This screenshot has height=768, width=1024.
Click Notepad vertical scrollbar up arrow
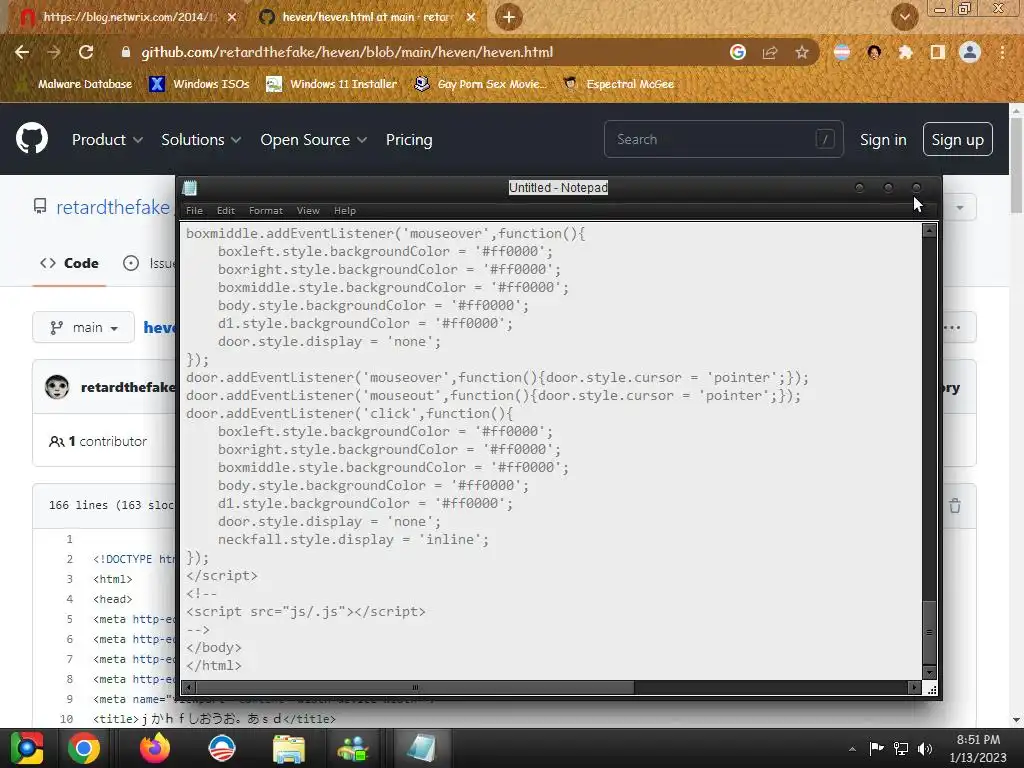(x=930, y=230)
